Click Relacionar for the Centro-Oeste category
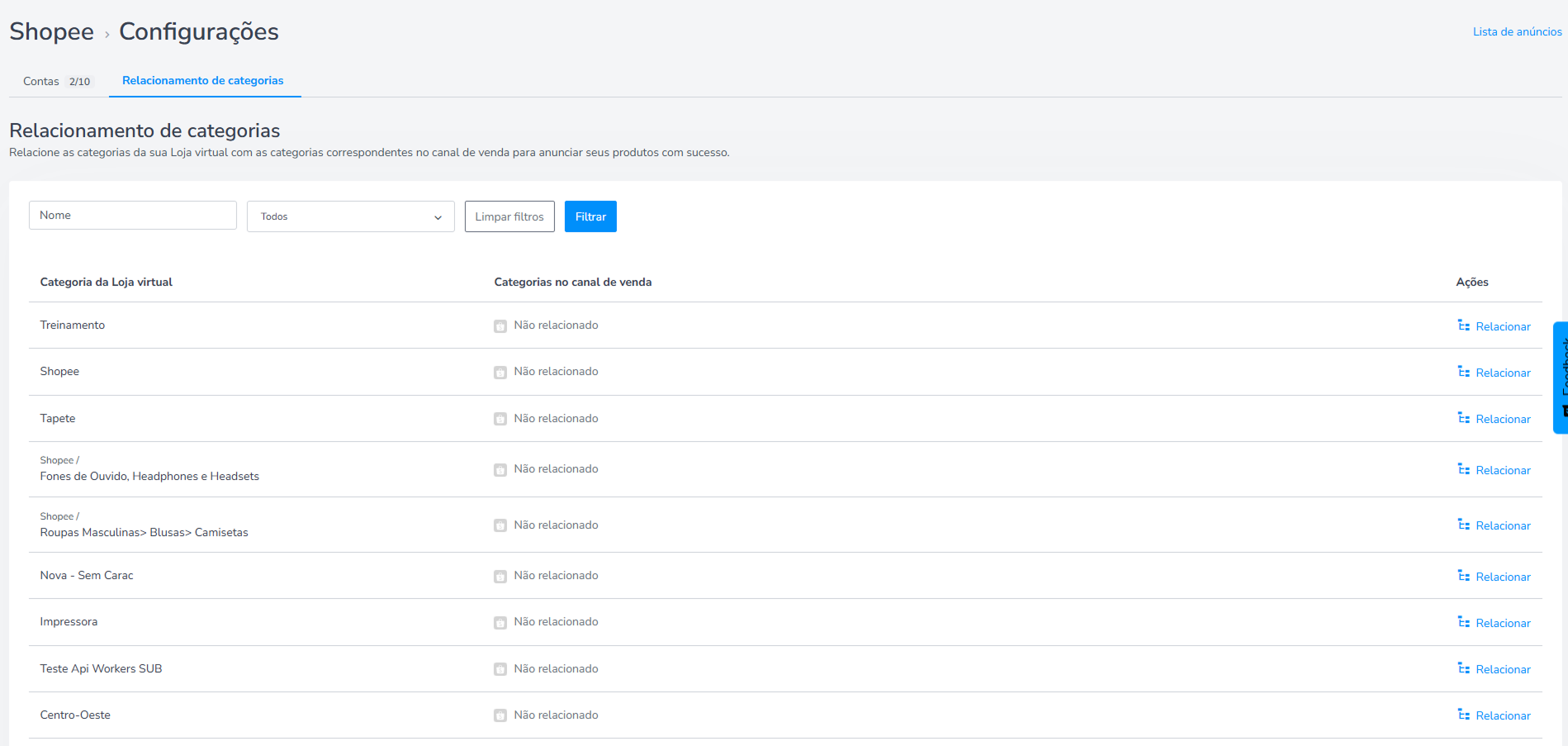 [x=1503, y=715]
